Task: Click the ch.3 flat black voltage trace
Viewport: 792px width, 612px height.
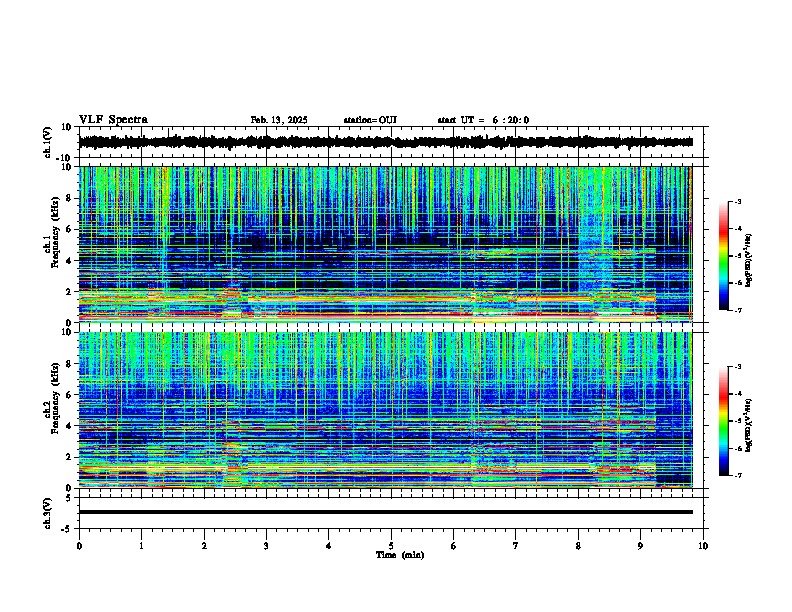Action: pyautogui.click(x=386, y=512)
